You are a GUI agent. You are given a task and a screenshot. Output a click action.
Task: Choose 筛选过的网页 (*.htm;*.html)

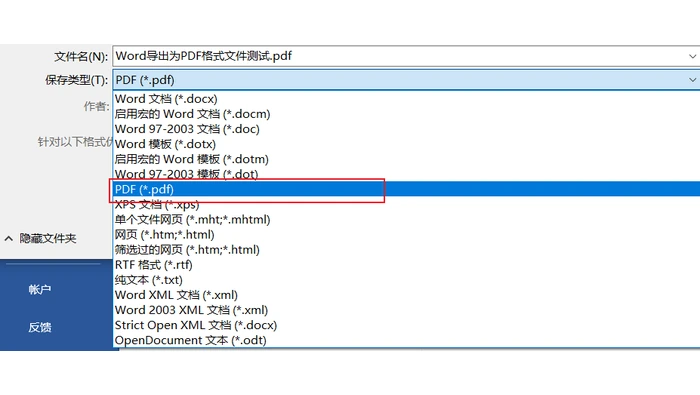tap(406, 250)
